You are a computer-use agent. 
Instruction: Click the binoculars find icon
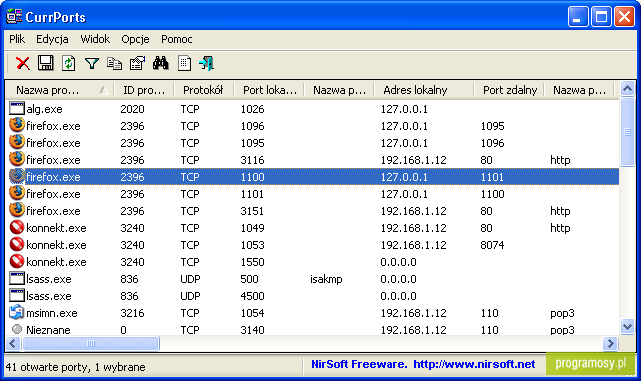click(161, 63)
